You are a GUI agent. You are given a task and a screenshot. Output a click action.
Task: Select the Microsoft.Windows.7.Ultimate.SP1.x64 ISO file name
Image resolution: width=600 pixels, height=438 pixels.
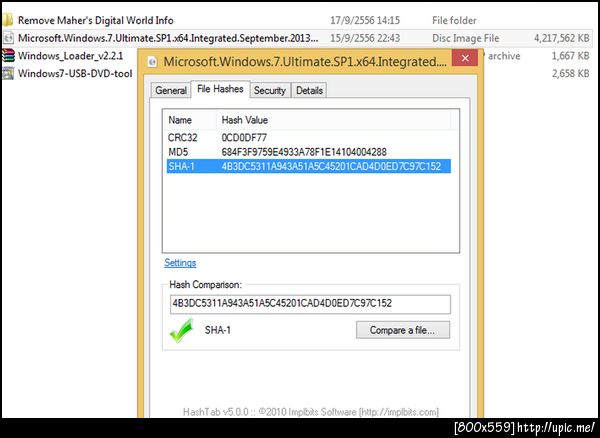pyautogui.click(x=168, y=38)
